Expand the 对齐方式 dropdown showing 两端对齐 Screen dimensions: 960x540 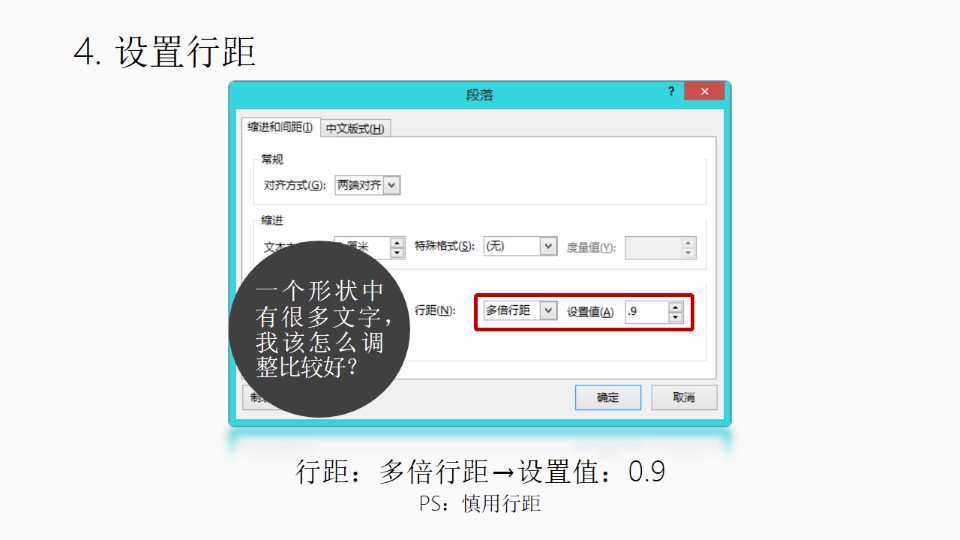[x=392, y=185]
